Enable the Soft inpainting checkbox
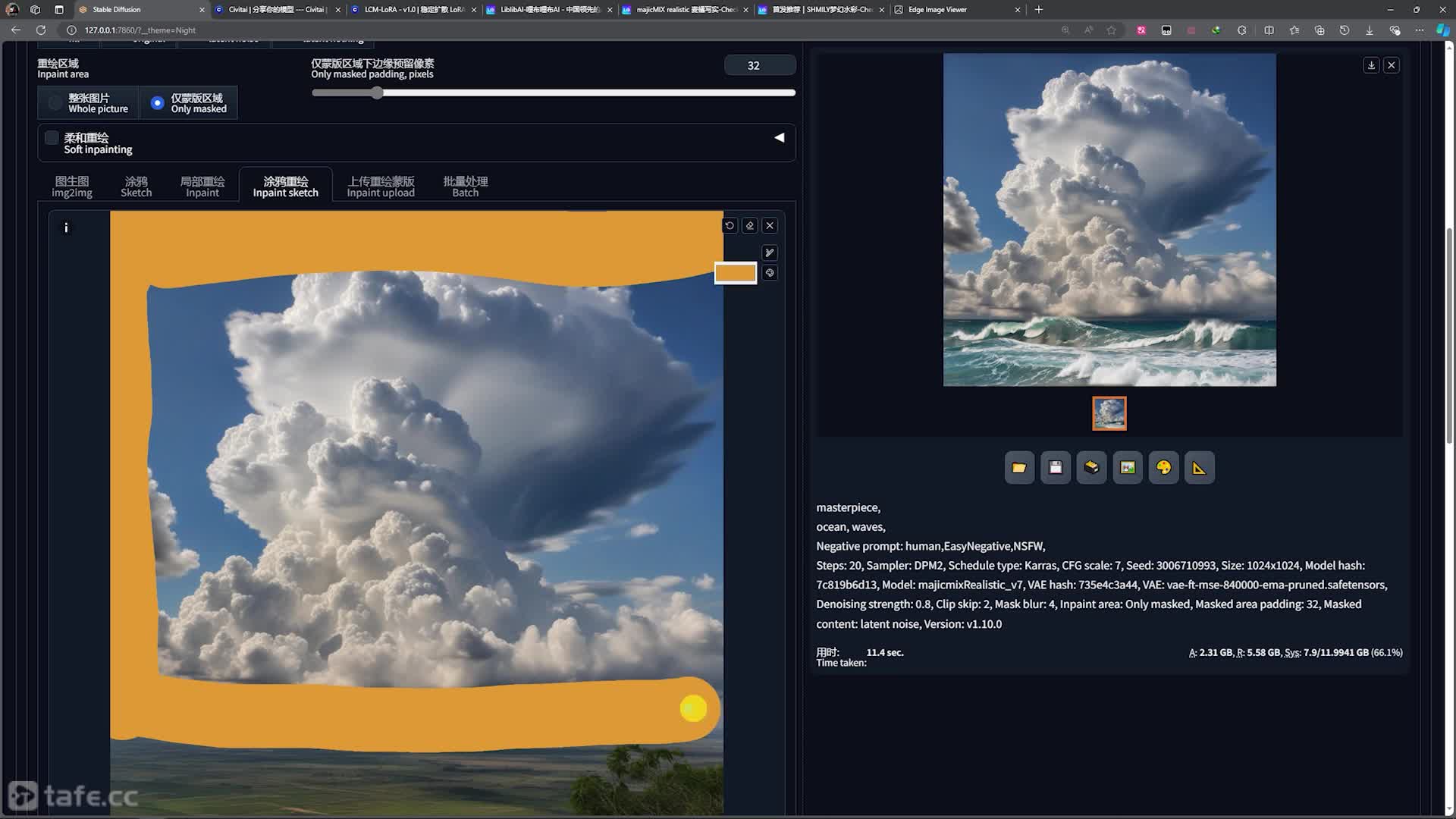1456x819 pixels. (x=52, y=138)
